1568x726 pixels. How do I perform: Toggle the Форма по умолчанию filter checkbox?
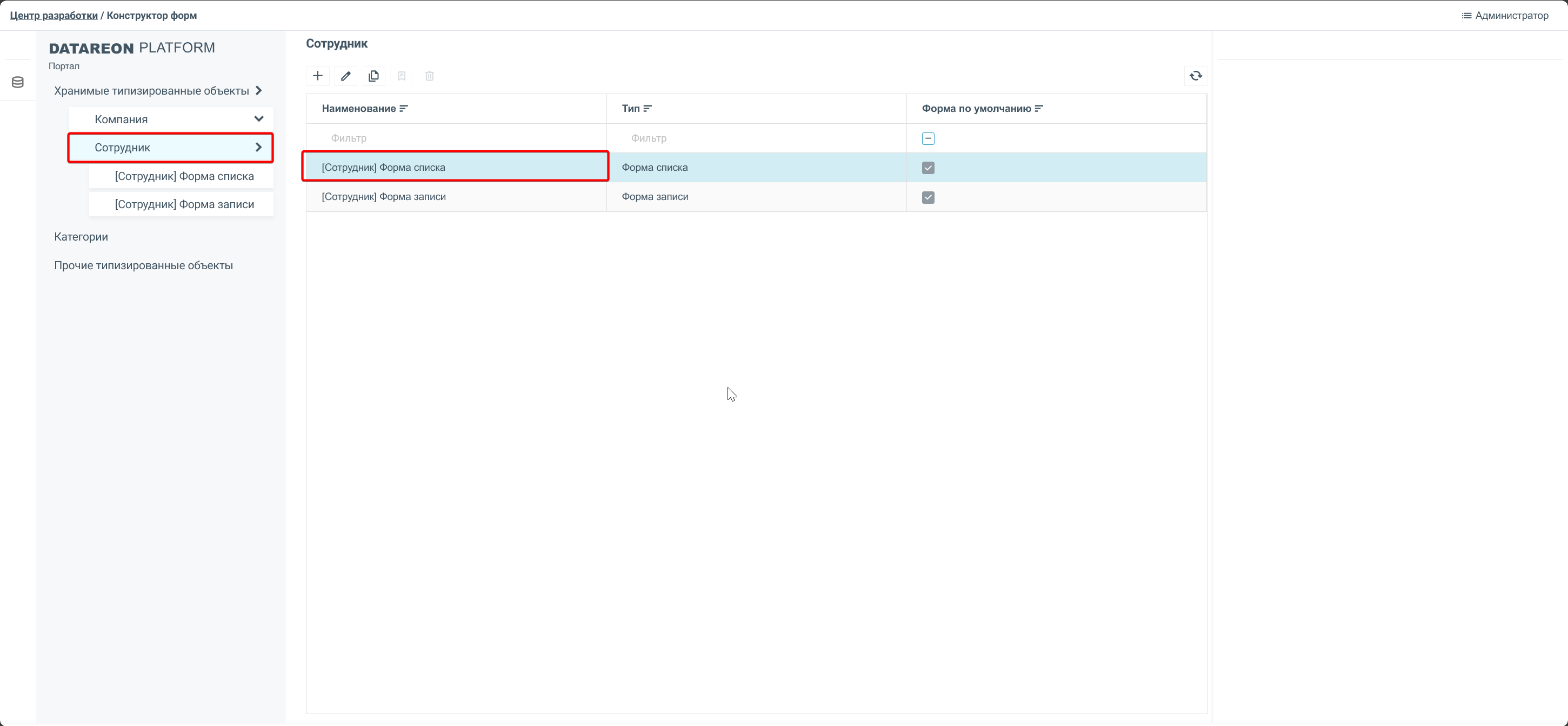point(928,139)
